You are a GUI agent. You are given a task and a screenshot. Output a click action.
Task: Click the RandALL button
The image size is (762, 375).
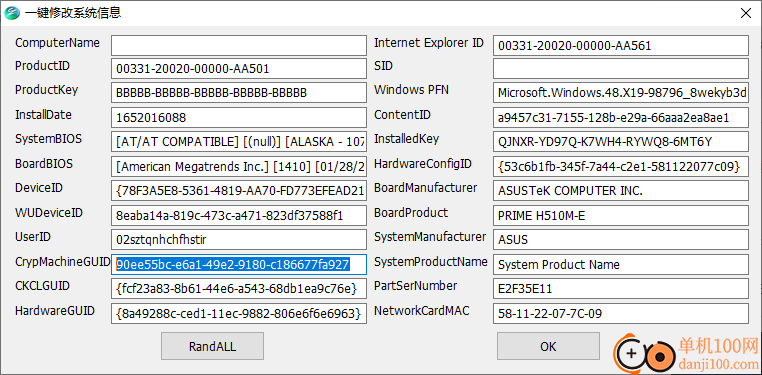tap(212, 346)
